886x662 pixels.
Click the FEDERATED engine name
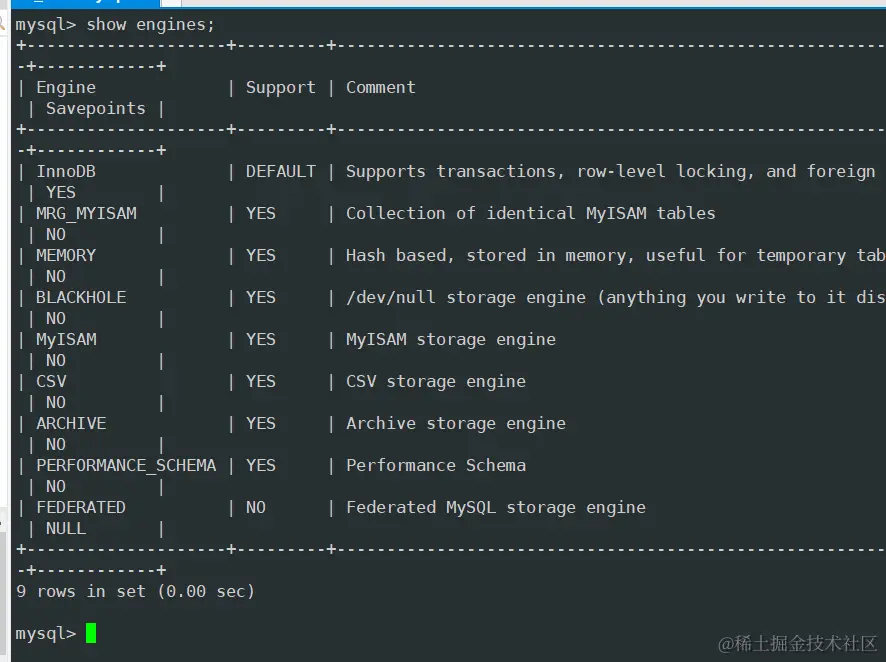81,507
